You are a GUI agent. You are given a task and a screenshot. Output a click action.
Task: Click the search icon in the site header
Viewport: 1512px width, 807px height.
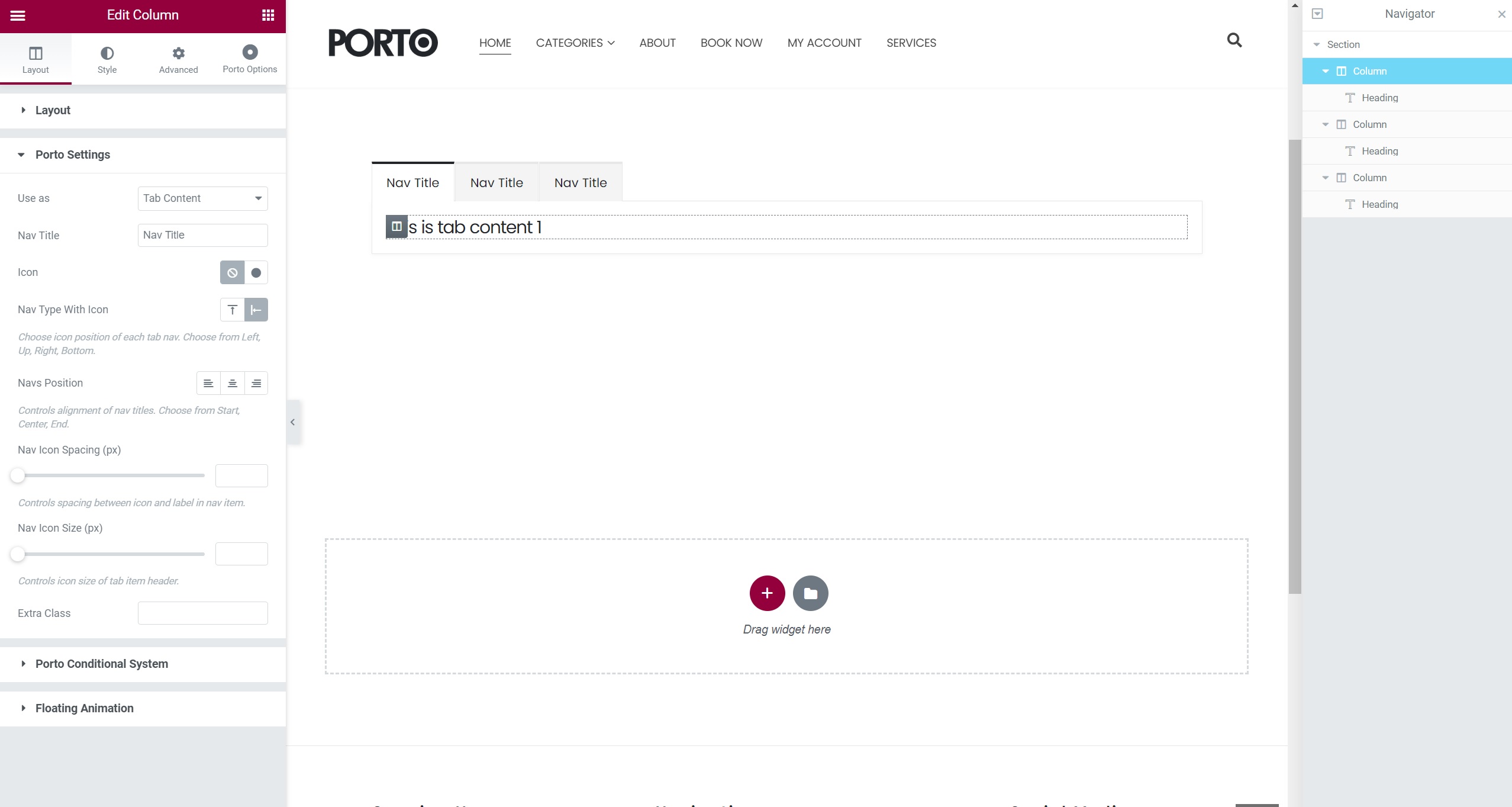(1234, 40)
